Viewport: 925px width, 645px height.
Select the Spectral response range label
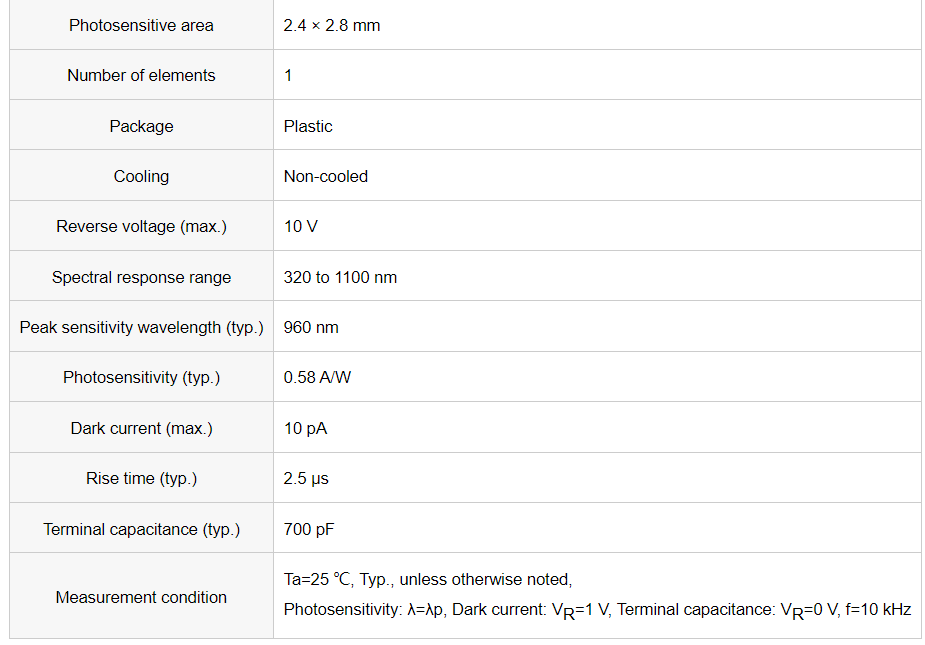pyautogui.click(x=141, y=277)
